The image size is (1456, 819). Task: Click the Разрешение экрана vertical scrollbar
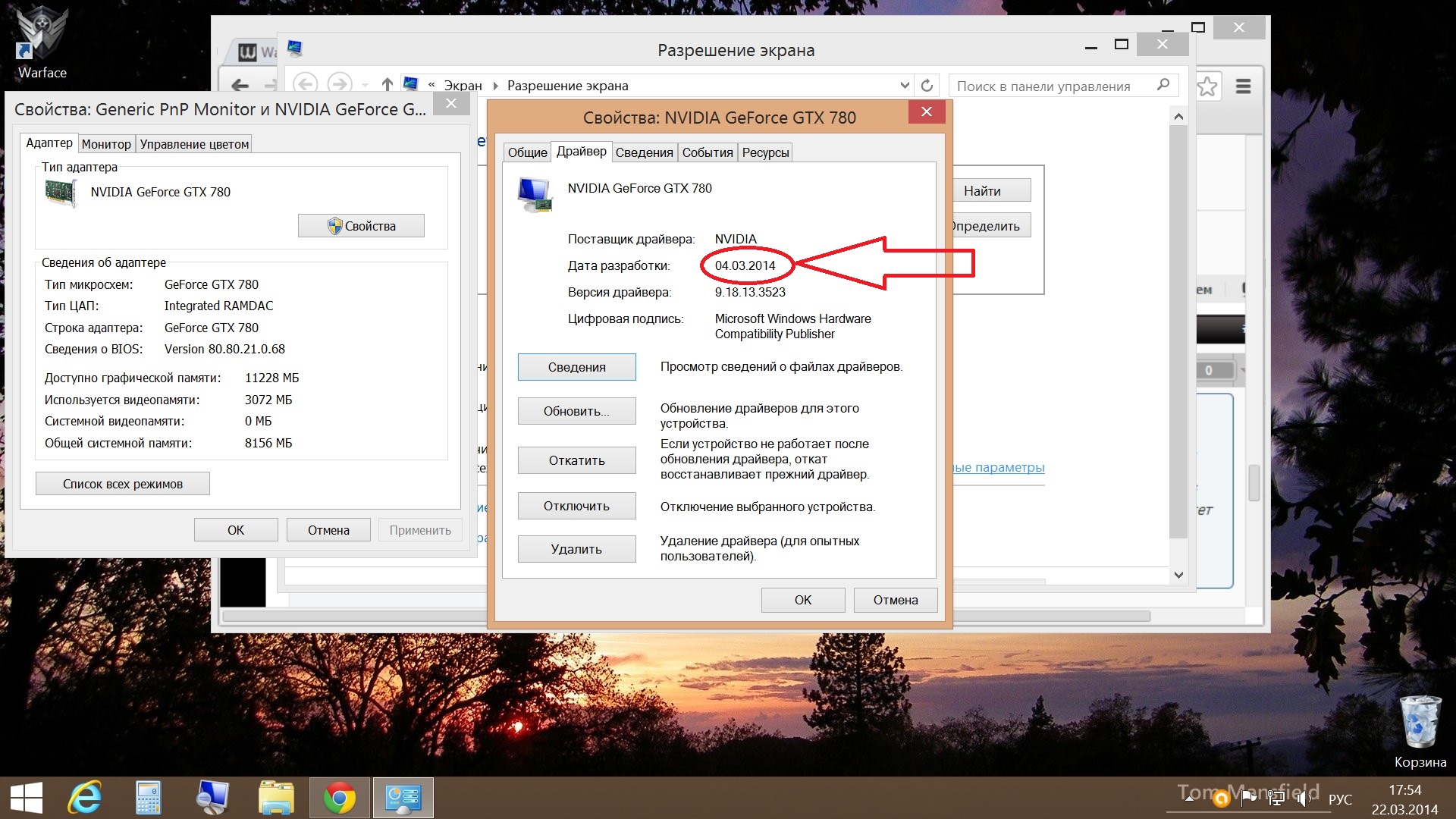1178,331
